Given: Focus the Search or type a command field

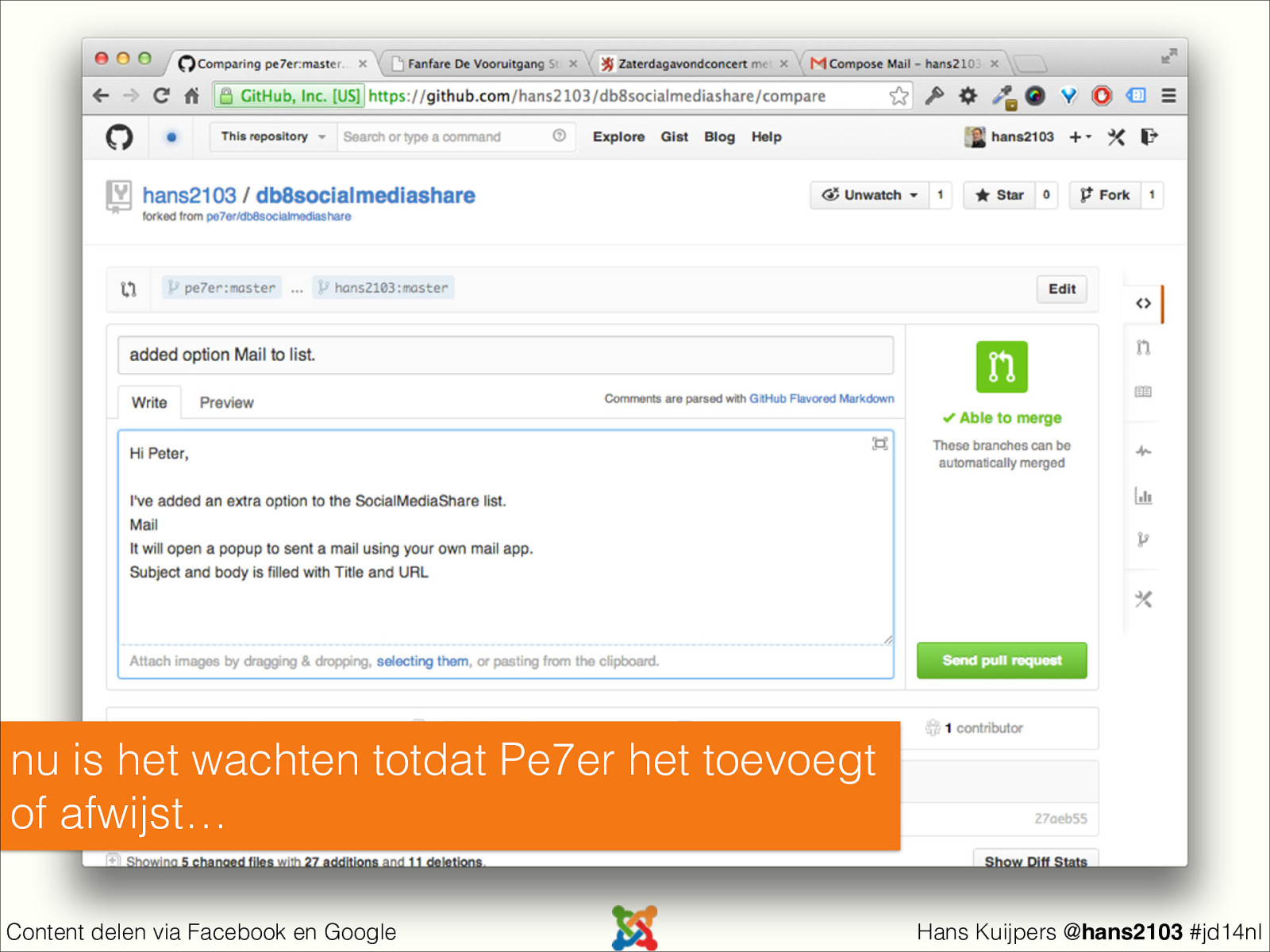Looking at the screenshot, I should point(456,136).
